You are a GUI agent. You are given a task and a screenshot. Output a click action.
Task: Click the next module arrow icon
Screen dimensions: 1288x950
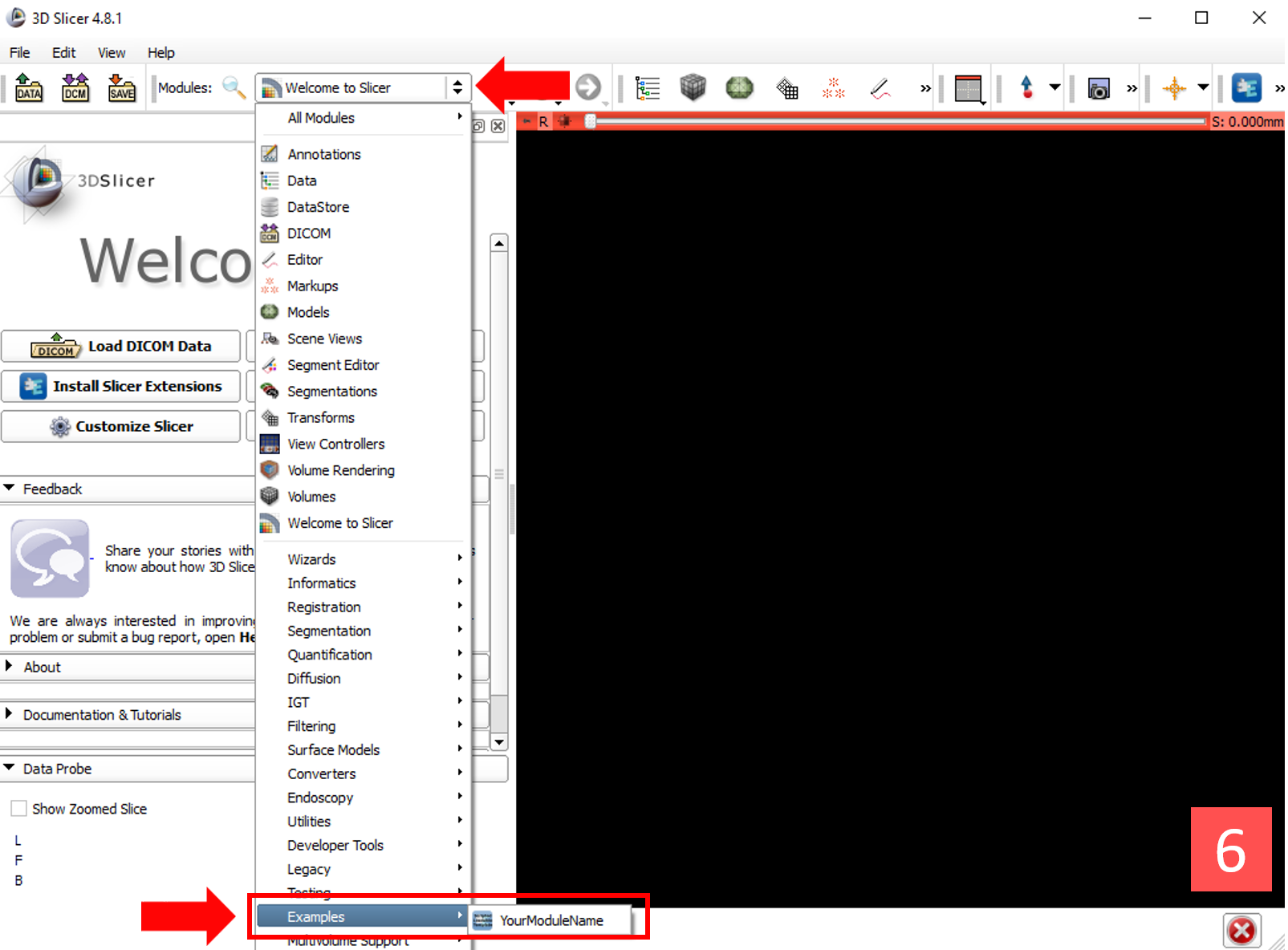(588, 87)
